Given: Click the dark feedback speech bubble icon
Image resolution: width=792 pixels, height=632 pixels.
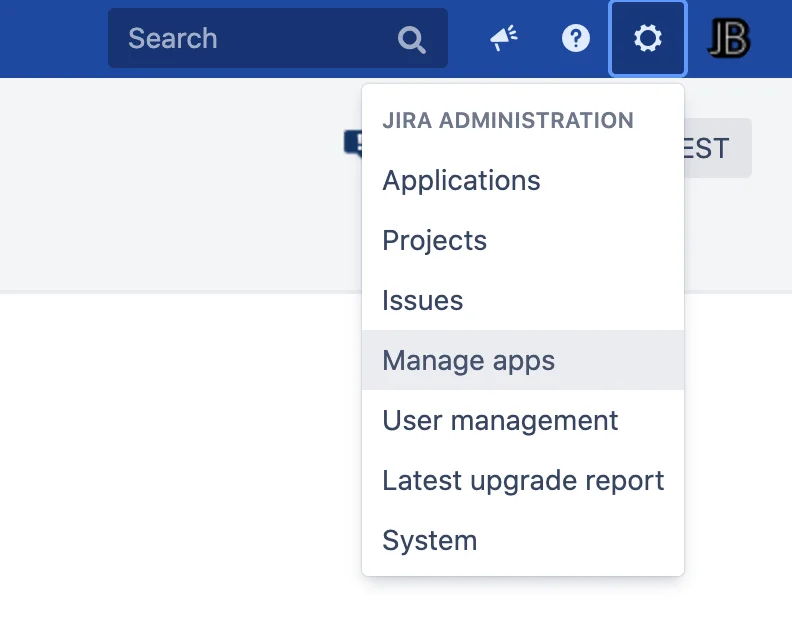Looking at the screenshot, I should click(353, 143).
